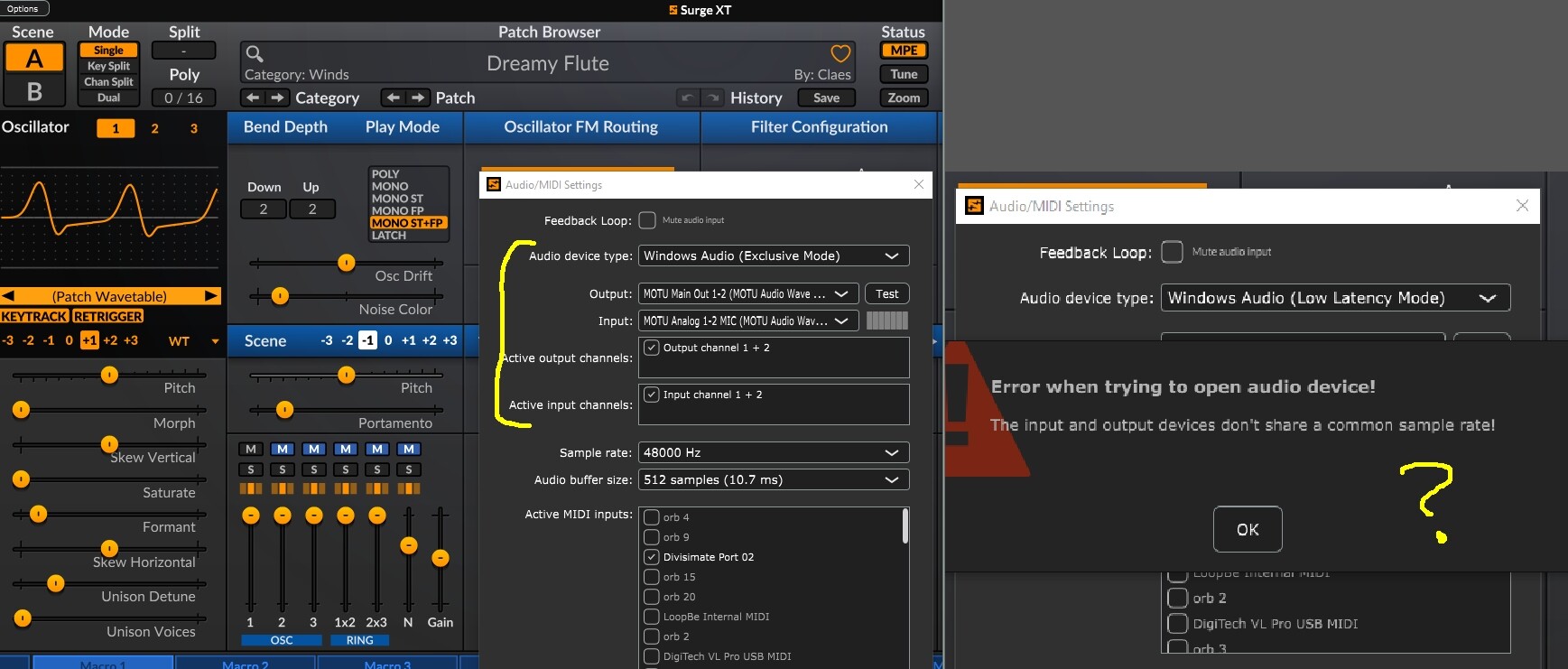This screenshot has width=1568, height=669.
Task: Go to next category with right arrow
Action: (277, 98)
